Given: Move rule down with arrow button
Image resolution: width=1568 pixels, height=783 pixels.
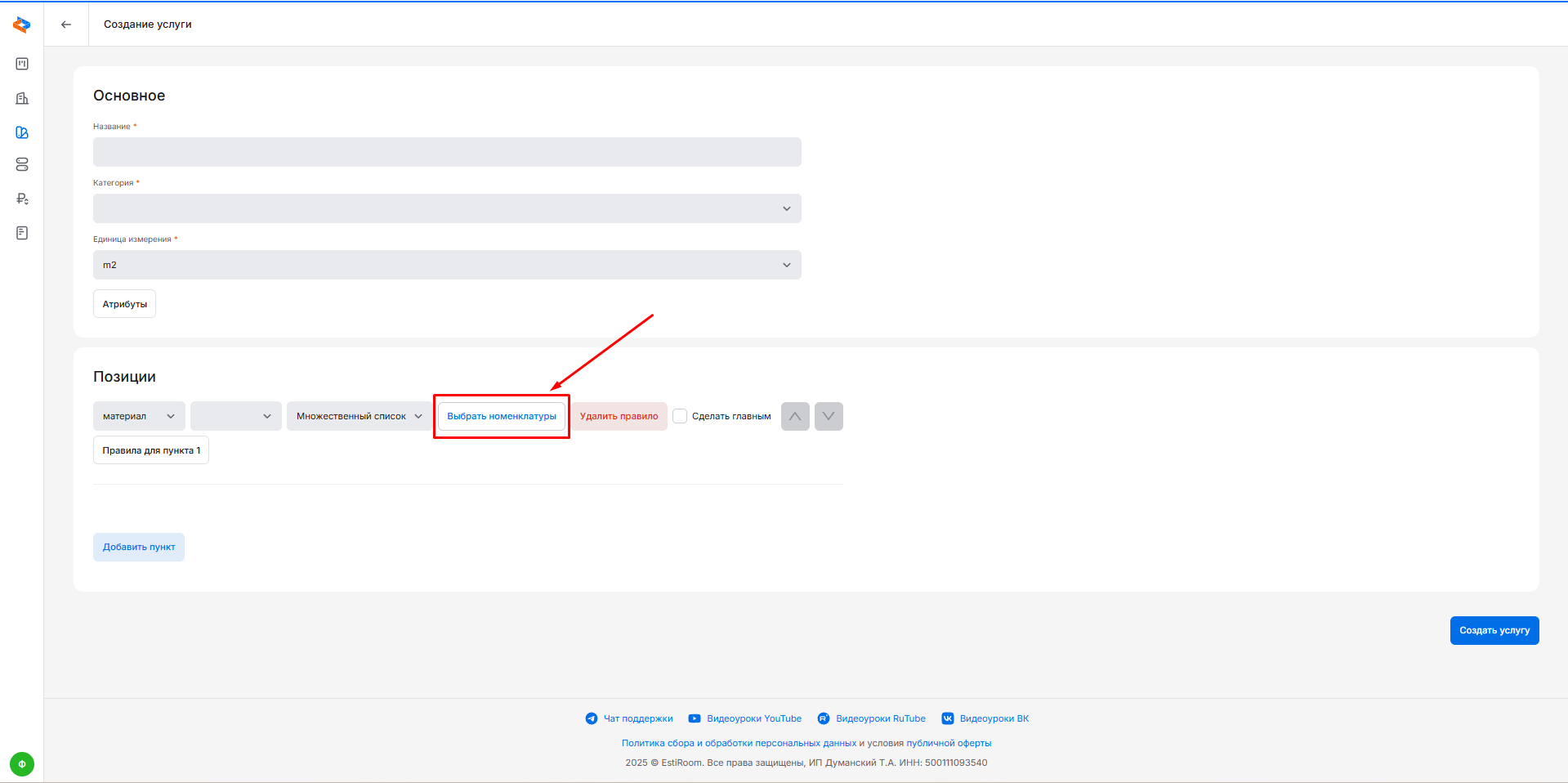Looking at the screenshot, I should click(829, 416).
